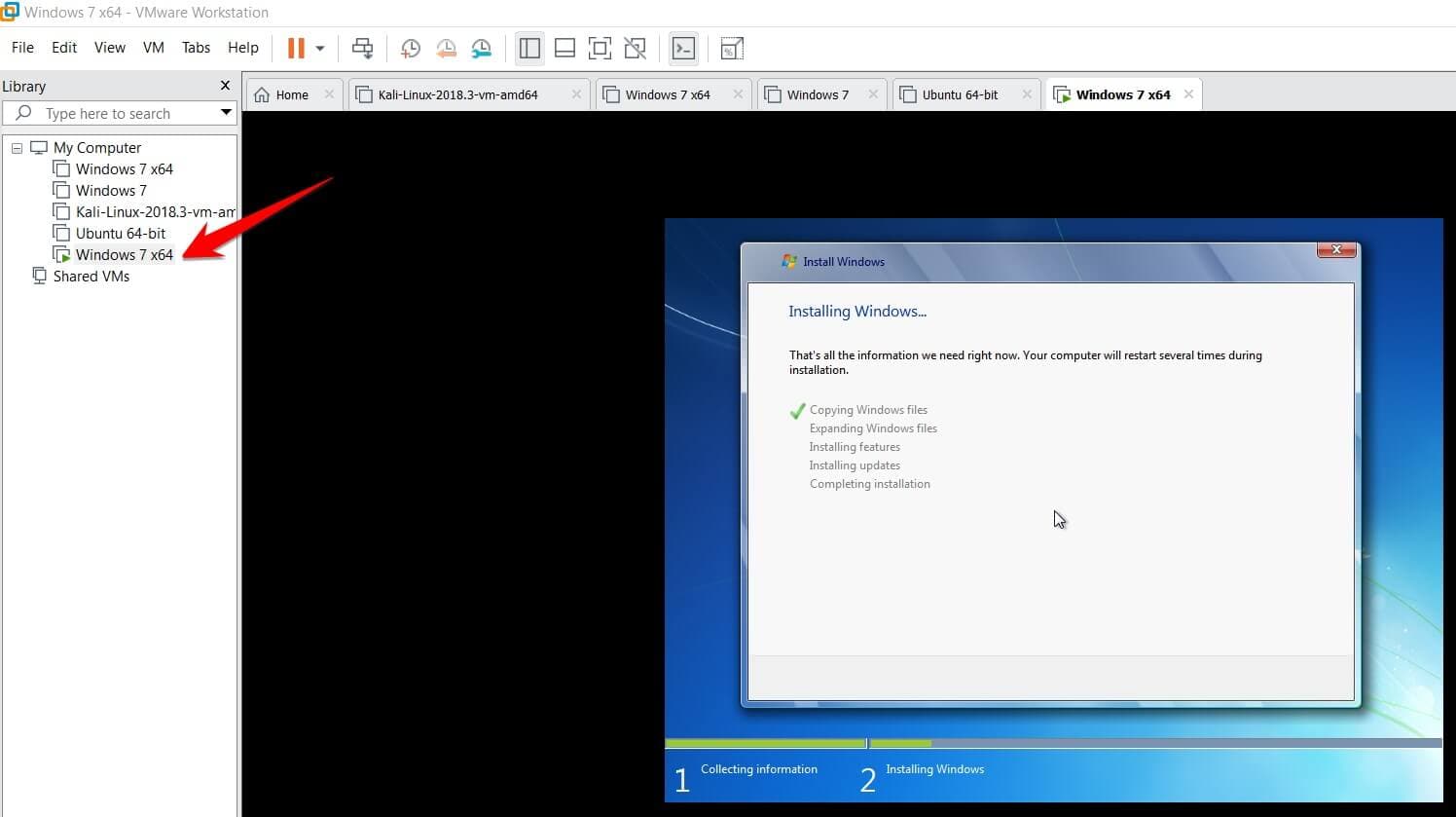Toggle the thumbnail bar view button
This screenshot has height=817, width=1456.
click(x=564, y=48)
